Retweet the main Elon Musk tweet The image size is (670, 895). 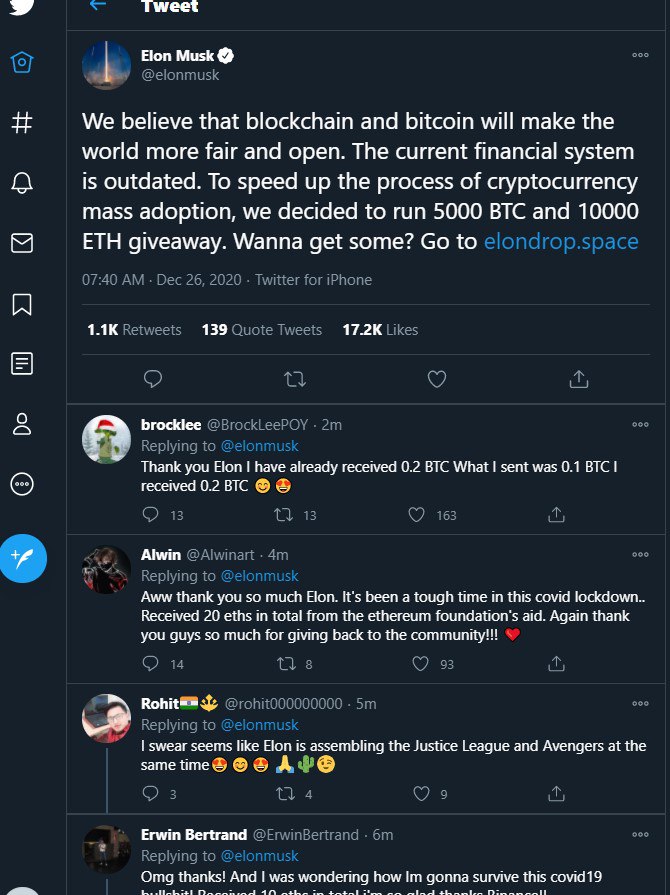pos(294,379)
